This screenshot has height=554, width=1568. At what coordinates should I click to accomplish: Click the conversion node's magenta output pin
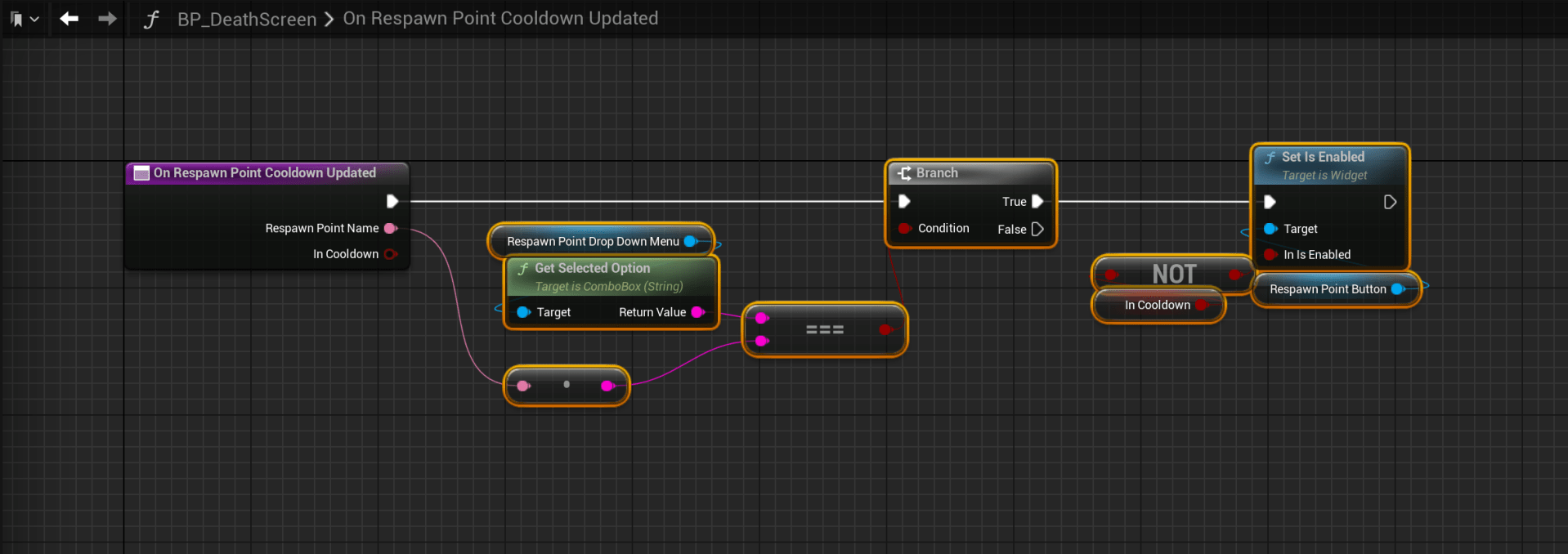[x=607, y=386]
